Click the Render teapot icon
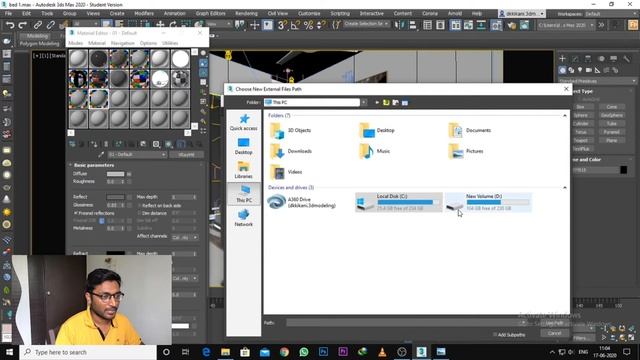Image resolution: width=640 pixels, height=360 pixels. coord(511,25)
